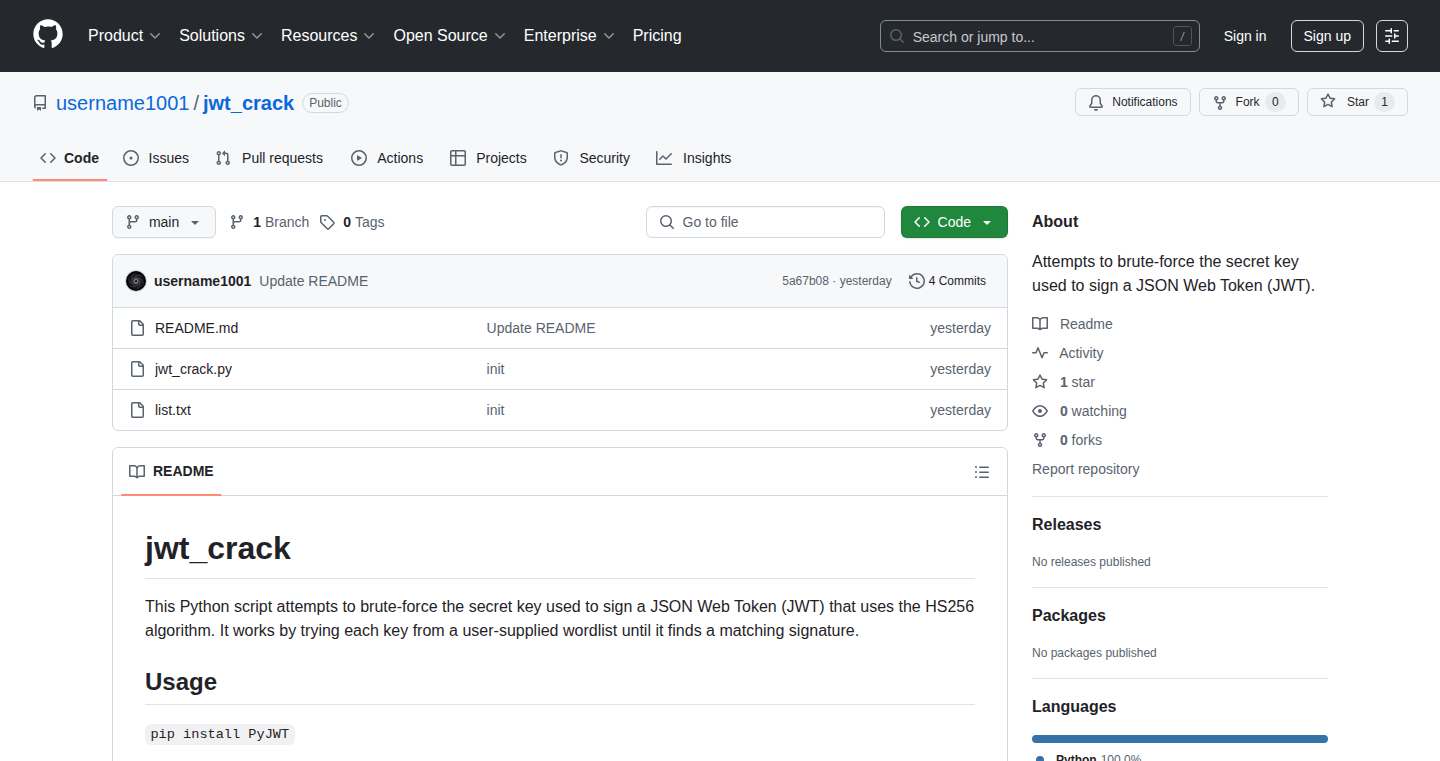The height and width of the screenshot is (761, 1440).
Task: Click the Readme link in About sidebar
Action: point(1072,324)
